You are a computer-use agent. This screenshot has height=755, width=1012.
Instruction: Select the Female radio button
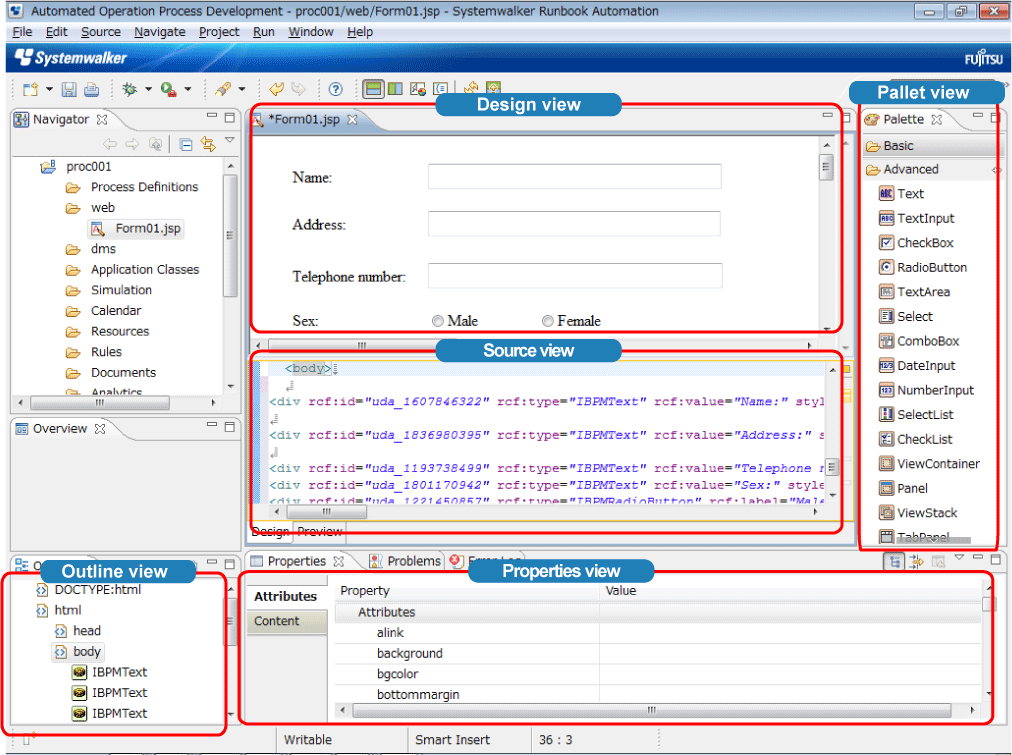548,321
